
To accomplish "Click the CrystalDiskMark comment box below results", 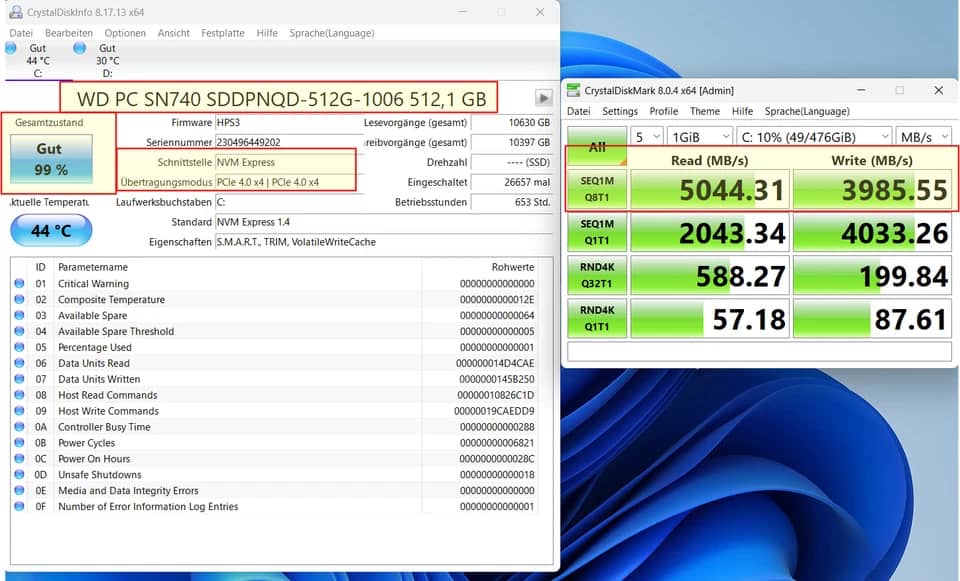I will pos(759,351).
